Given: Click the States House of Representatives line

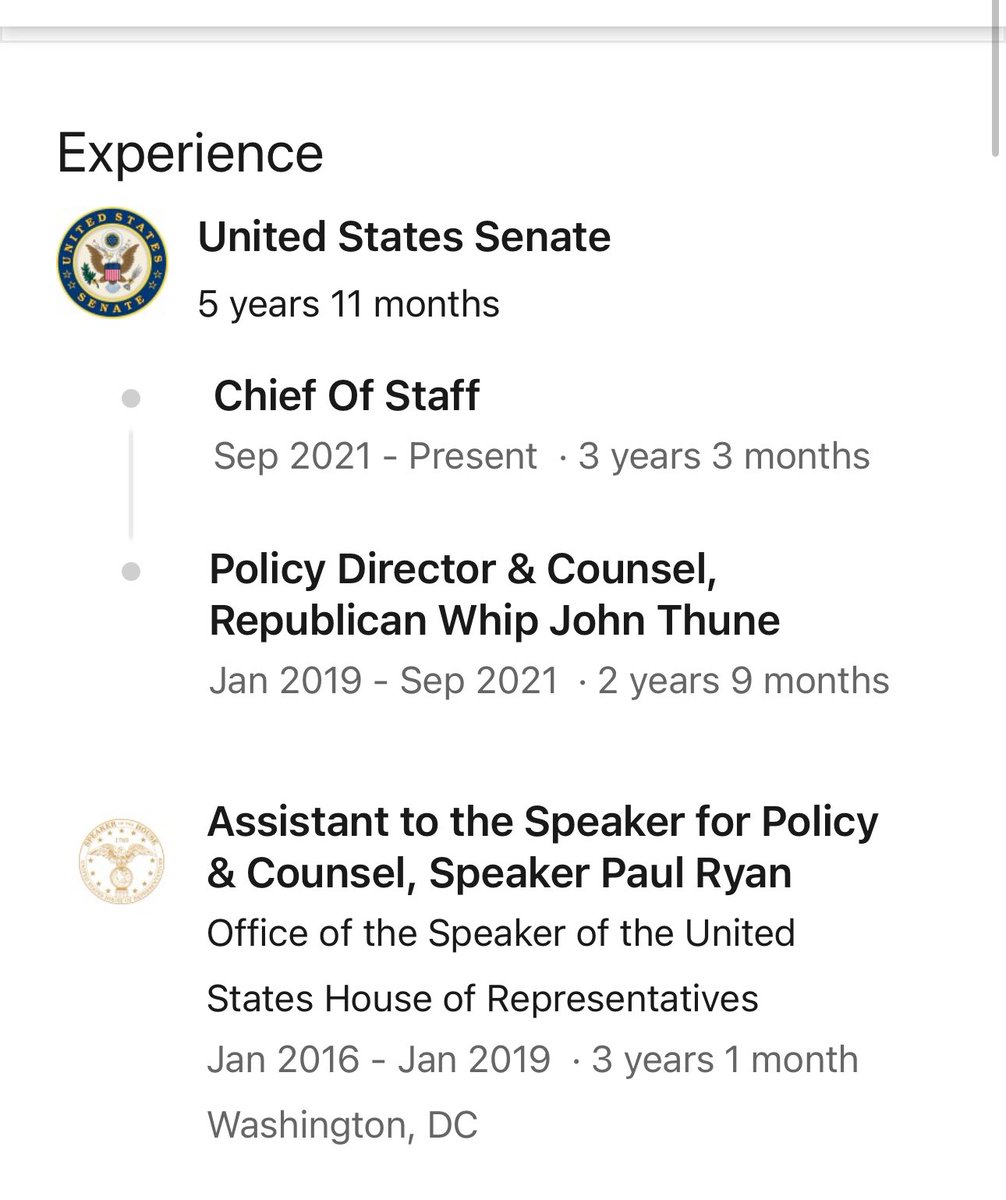Looking at the screenshot, I should 482,998.
